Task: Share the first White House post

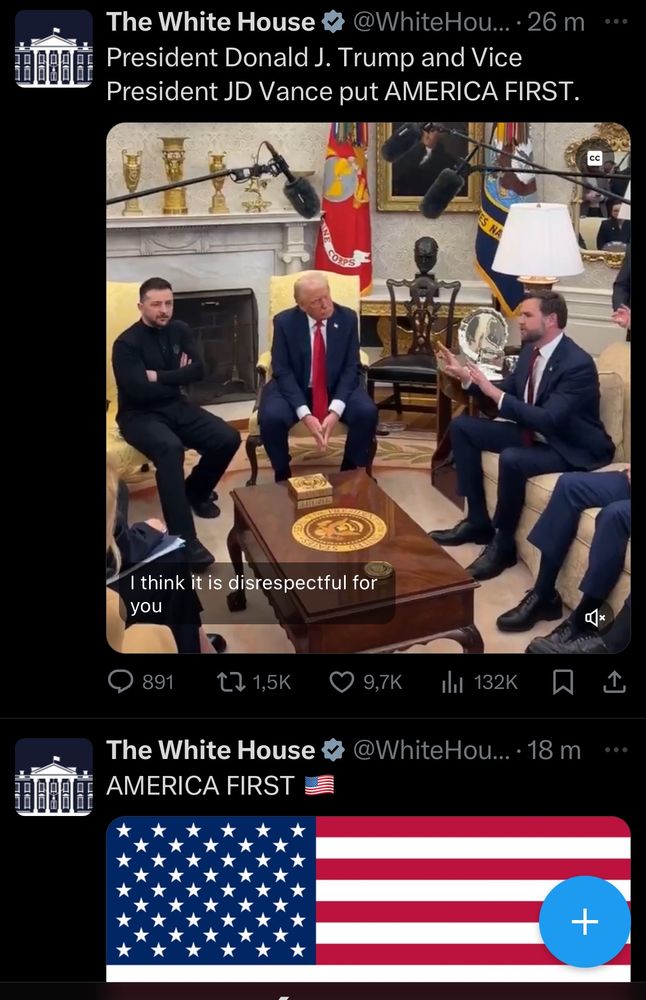Action: (x=614, y=682)
